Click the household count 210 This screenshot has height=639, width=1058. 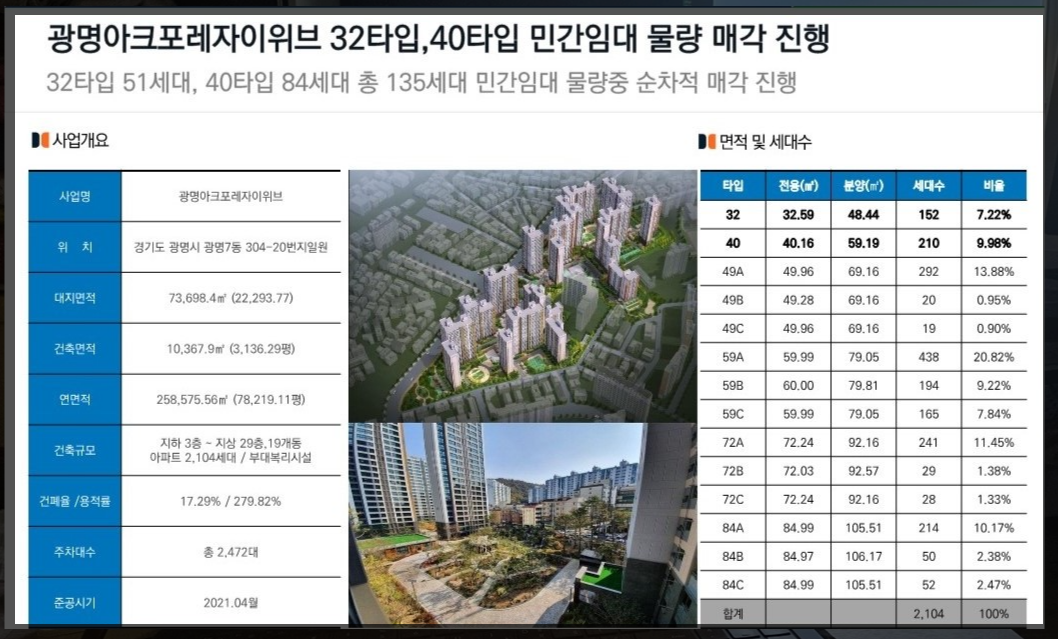929,243
